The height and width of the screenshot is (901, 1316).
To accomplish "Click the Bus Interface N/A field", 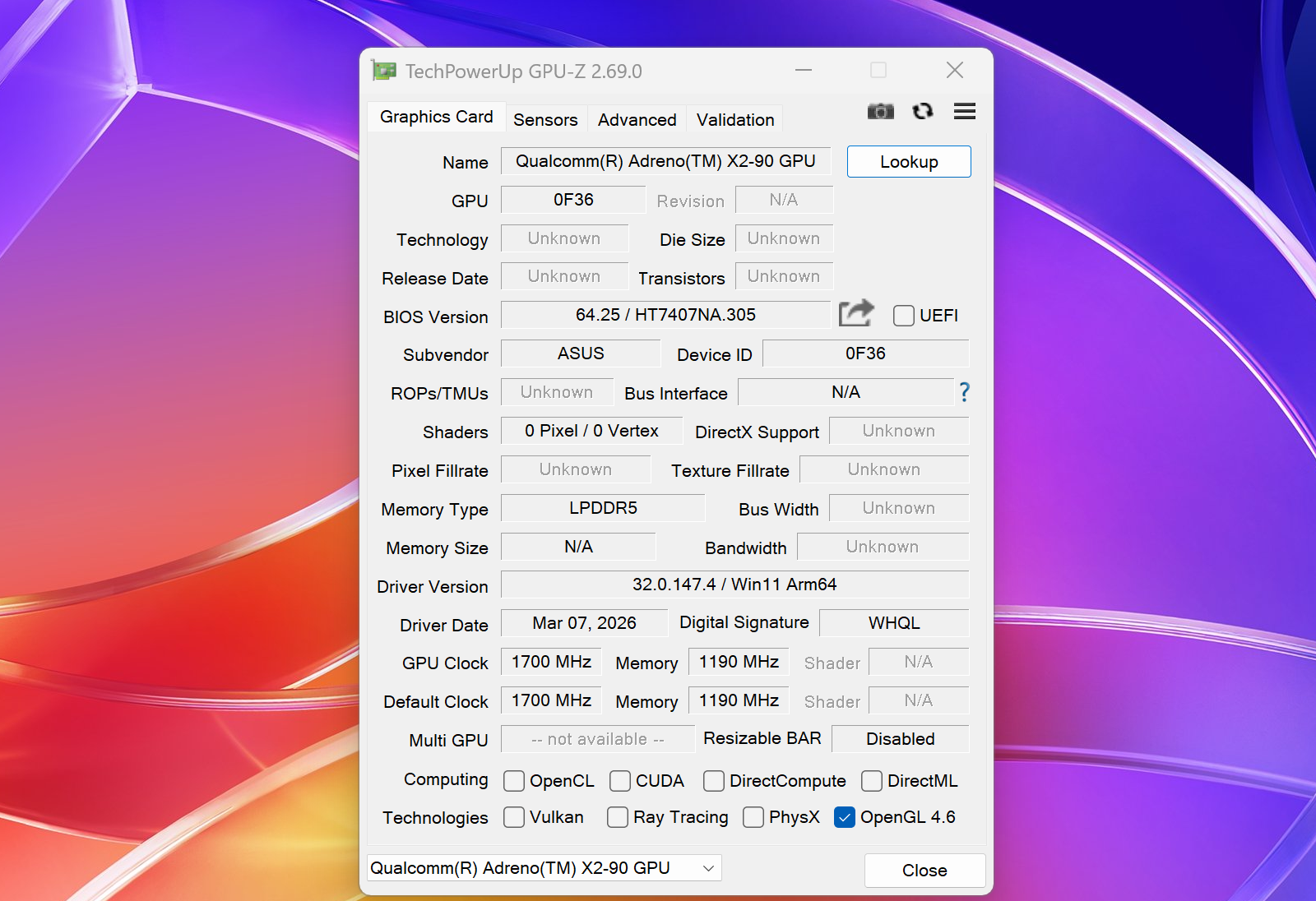I will point(846,392).
